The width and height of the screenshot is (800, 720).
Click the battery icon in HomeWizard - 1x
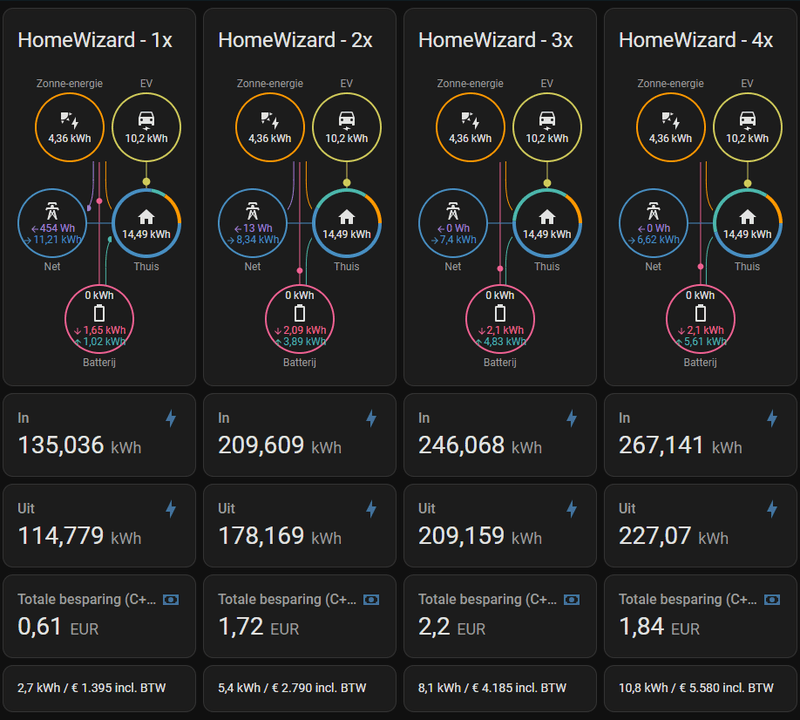99,312
